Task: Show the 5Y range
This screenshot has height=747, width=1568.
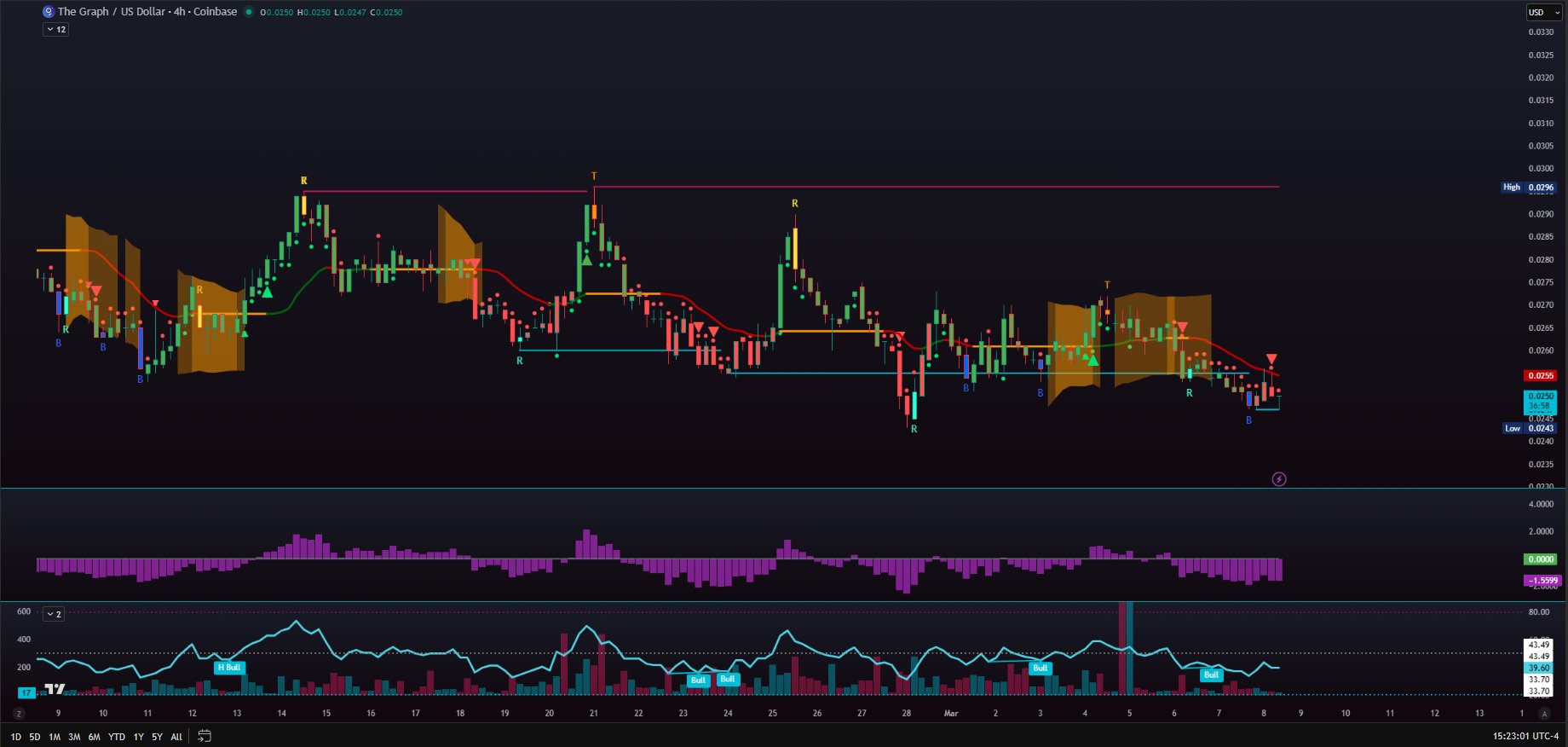Action: pyautogui.click(x=157, y=737)
